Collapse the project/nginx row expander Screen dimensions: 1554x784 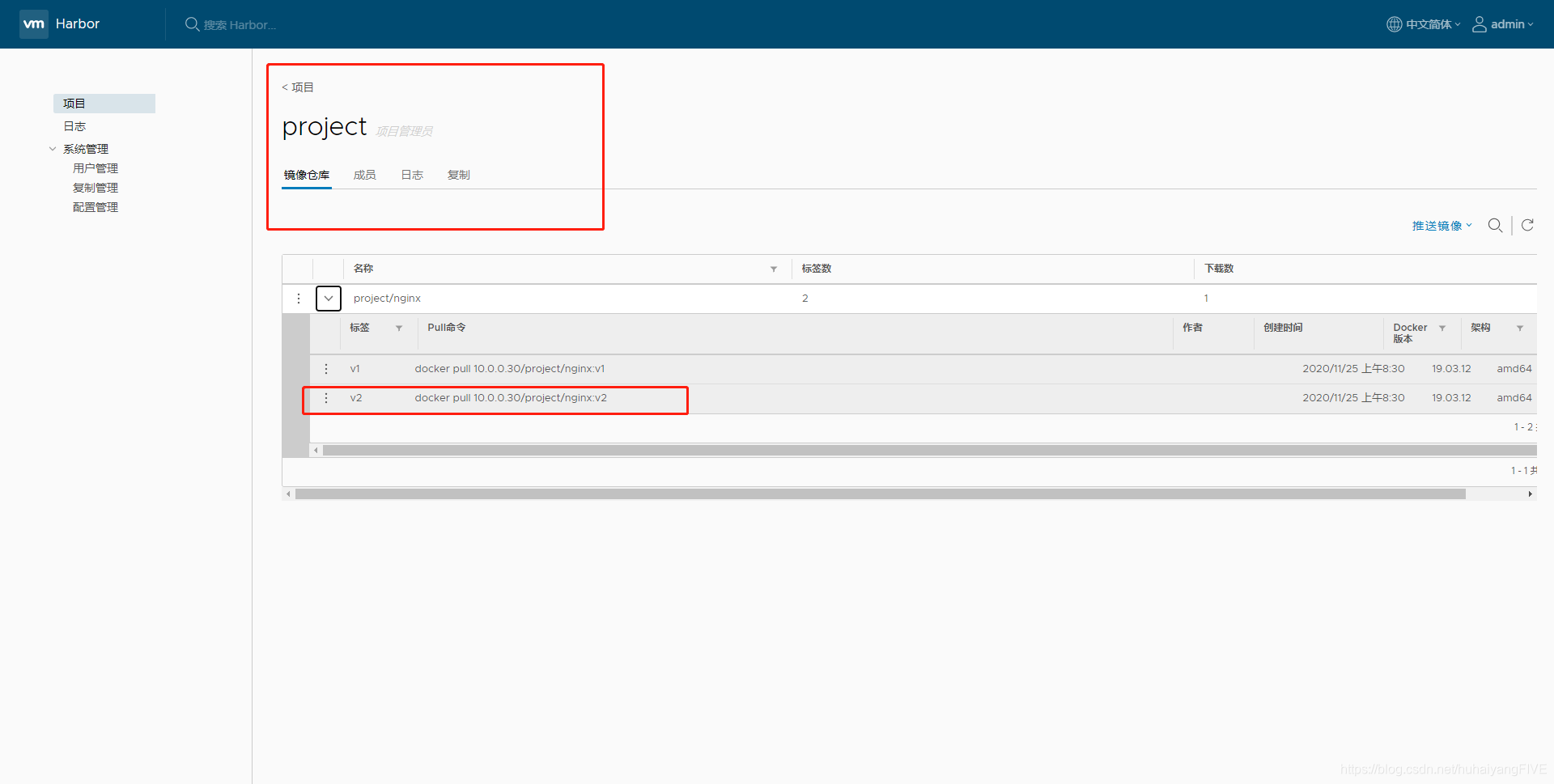tap(329, 299)
